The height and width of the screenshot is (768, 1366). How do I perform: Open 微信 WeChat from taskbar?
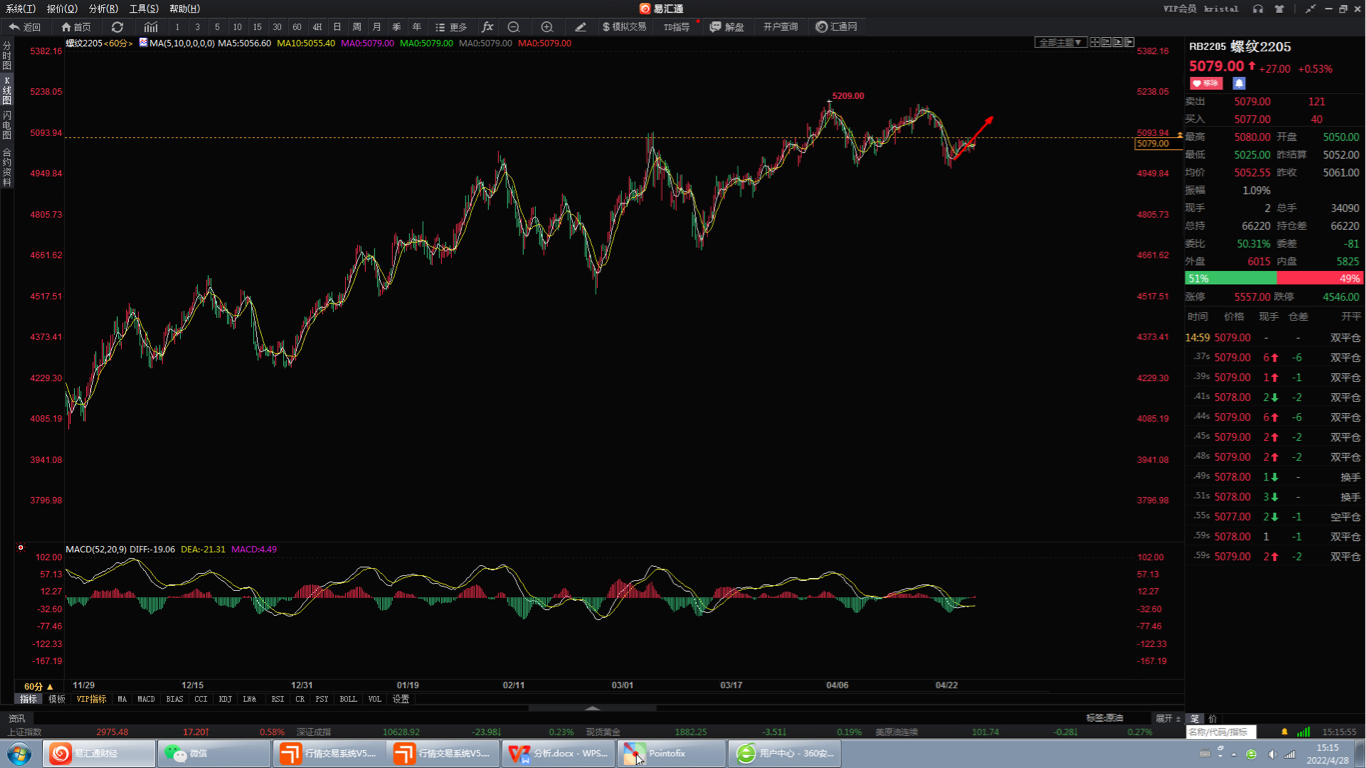point(213,753)
